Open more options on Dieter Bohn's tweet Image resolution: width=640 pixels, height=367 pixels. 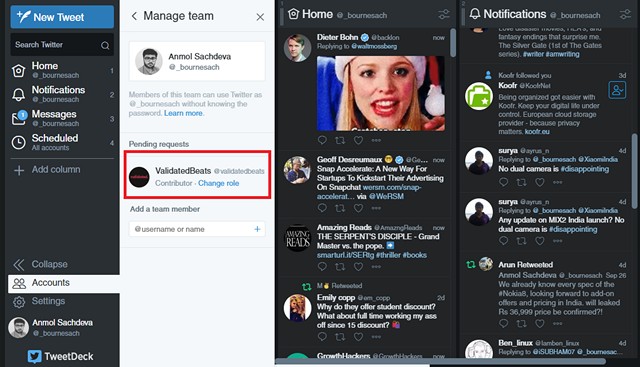point(376,140)
